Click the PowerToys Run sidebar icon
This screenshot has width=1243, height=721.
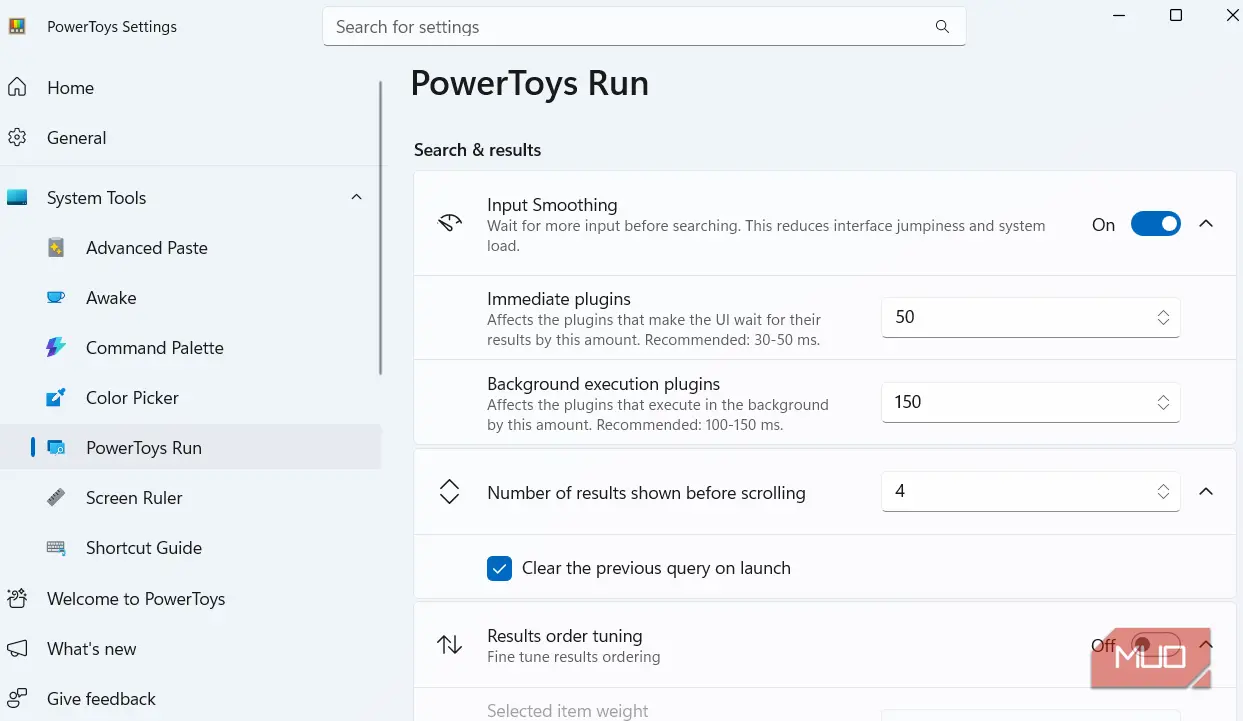[56, 448]
